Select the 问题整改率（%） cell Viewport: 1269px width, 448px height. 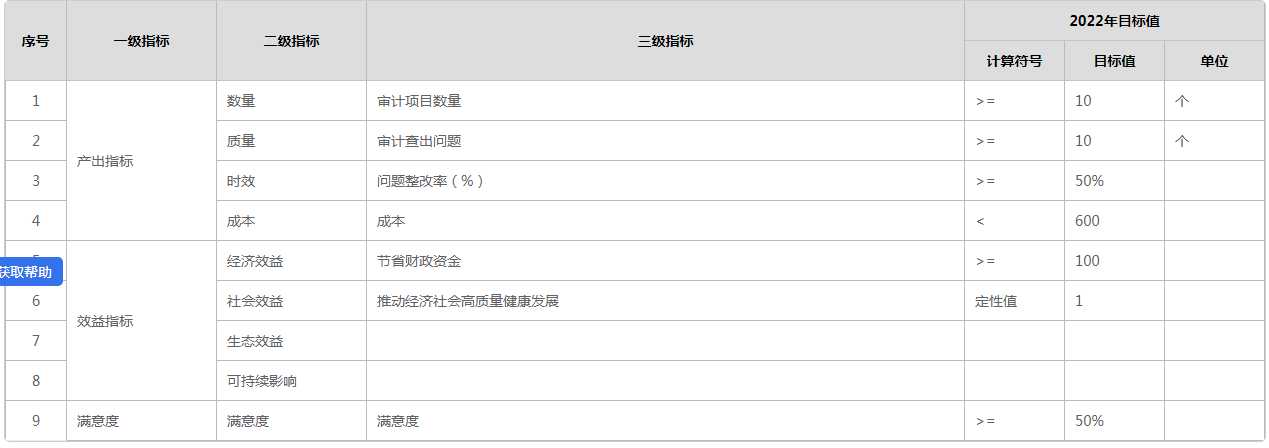click(x=430, y=181)
